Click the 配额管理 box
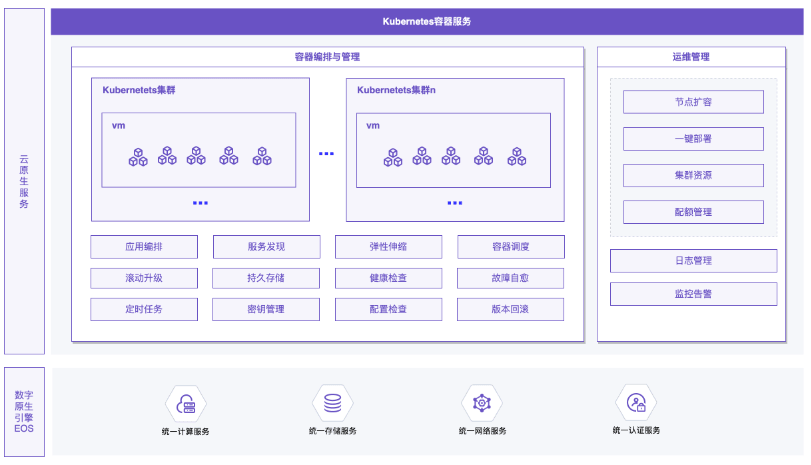Image resolution: width=811 pixels, height=465 pixels. 693,212
